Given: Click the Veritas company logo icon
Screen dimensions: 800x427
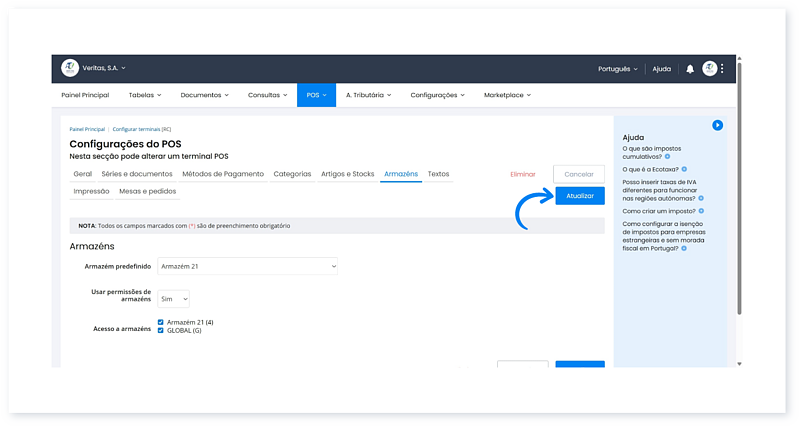Looking at the screenshot, I should [70, 68].
